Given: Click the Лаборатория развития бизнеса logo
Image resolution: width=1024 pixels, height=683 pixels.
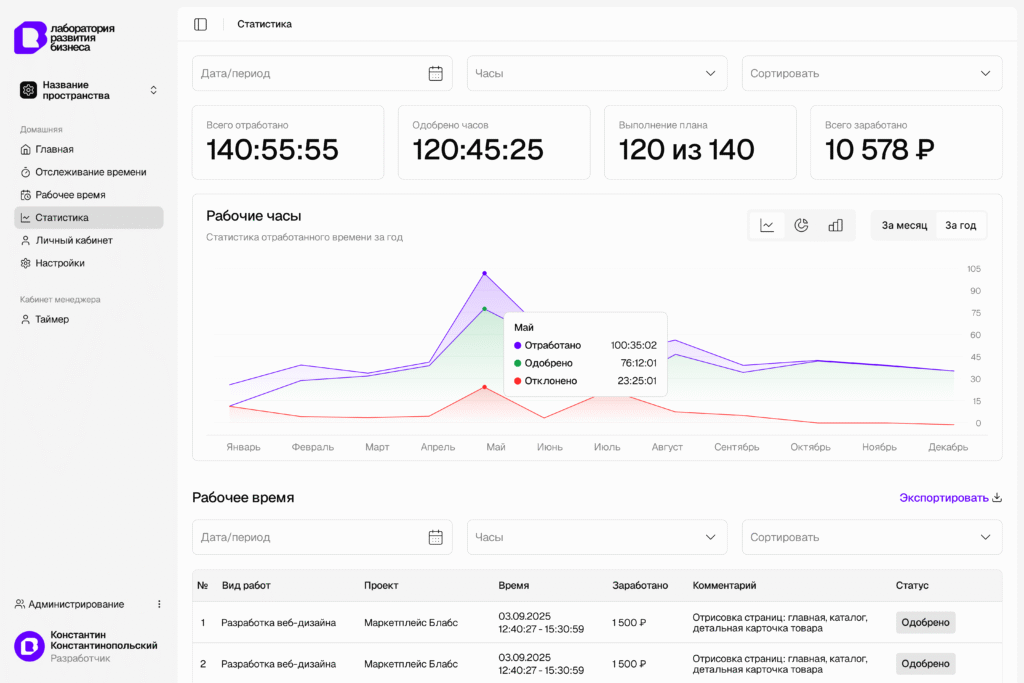Looking at the screenshot, I should click(65, 38).
